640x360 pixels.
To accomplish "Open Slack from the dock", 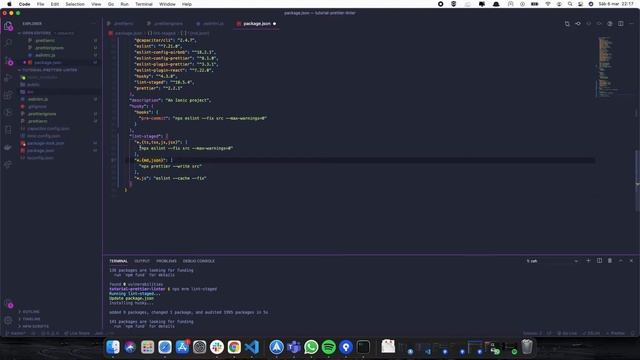I will (x=217, y=347).
